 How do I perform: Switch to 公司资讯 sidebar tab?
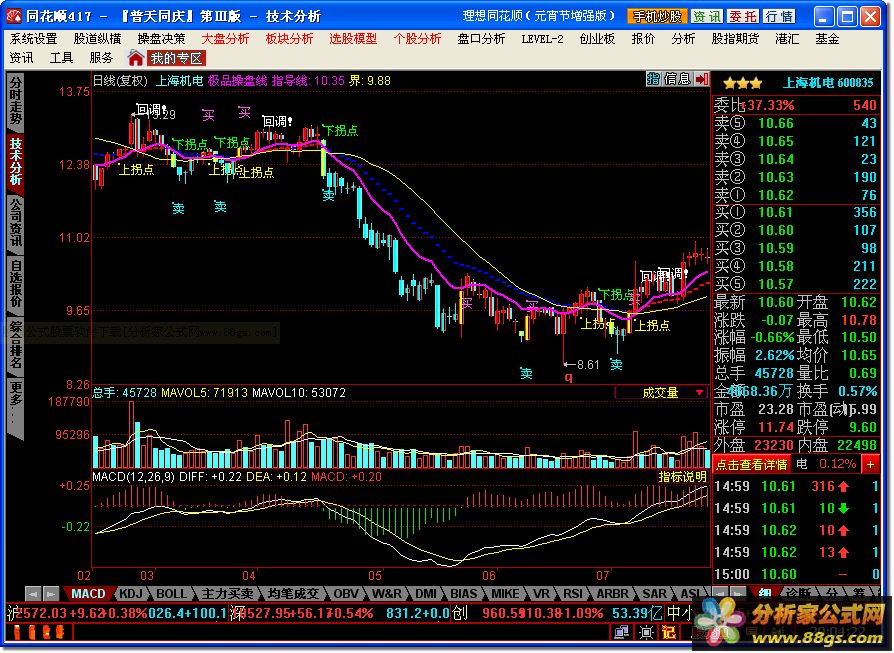(15, 222)
